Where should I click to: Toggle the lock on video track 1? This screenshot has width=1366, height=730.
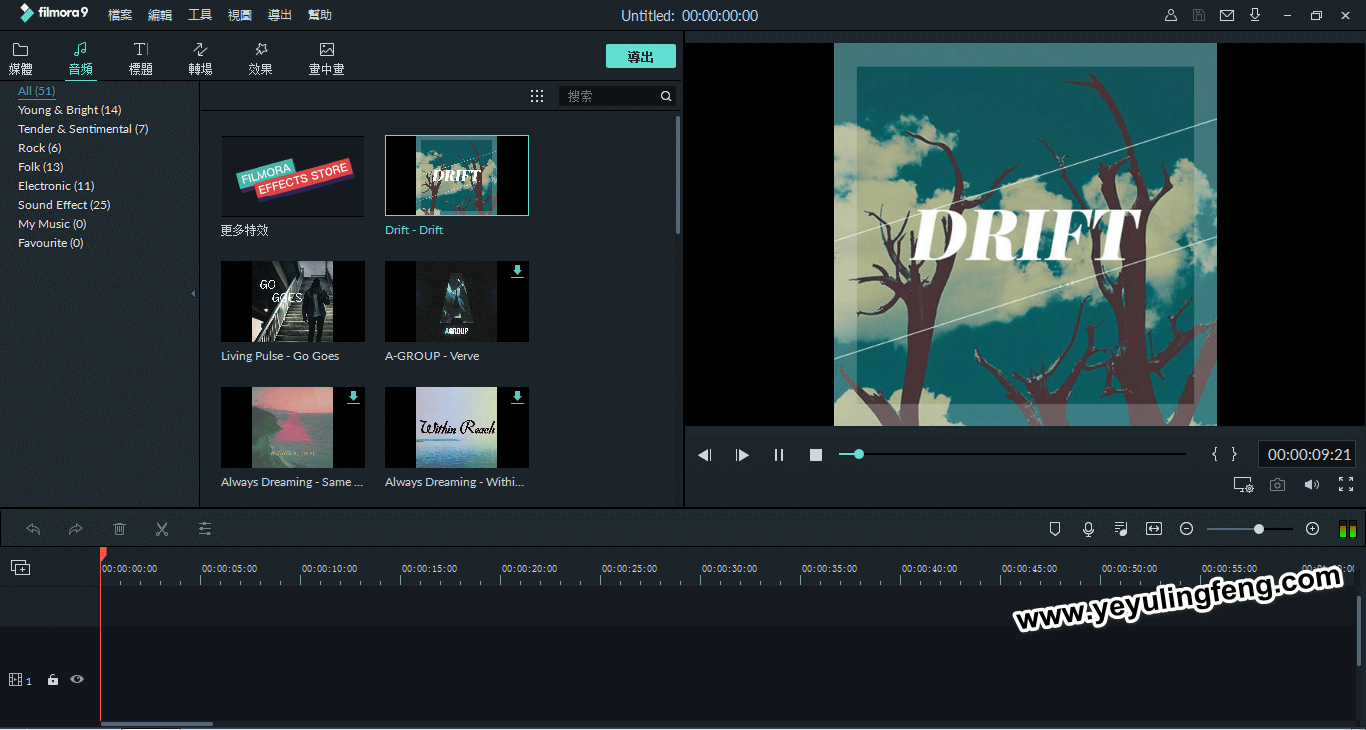[x=53, y=680]
